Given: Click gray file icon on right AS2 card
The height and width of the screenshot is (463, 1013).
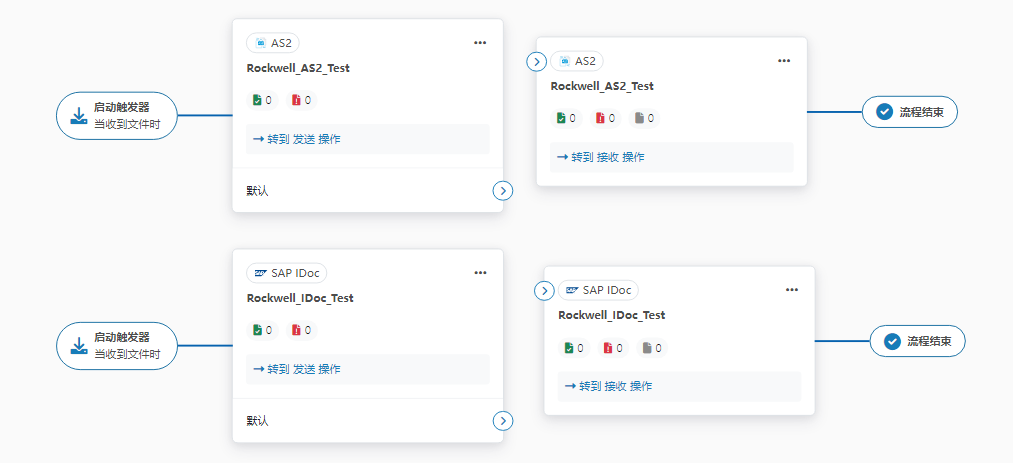Looking at the screenshot, I should coord(639,118).
